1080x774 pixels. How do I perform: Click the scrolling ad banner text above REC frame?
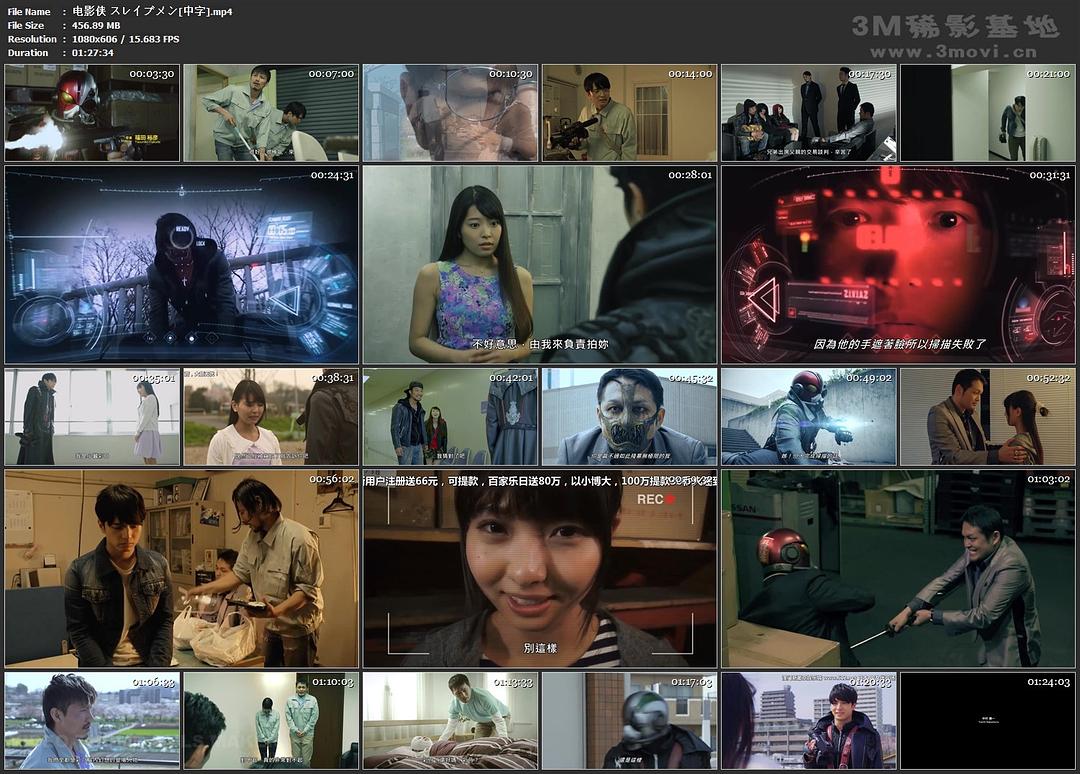(539, 482)
